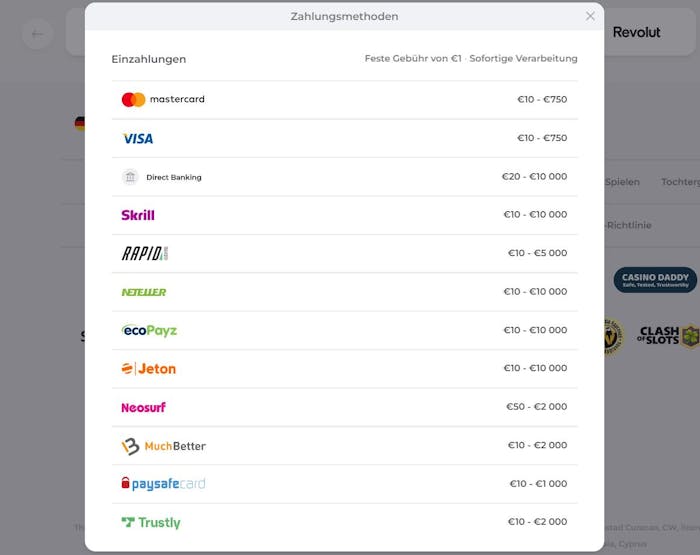Choose the Neteller logo
This screenshot has height=555, width=700.
144,292
